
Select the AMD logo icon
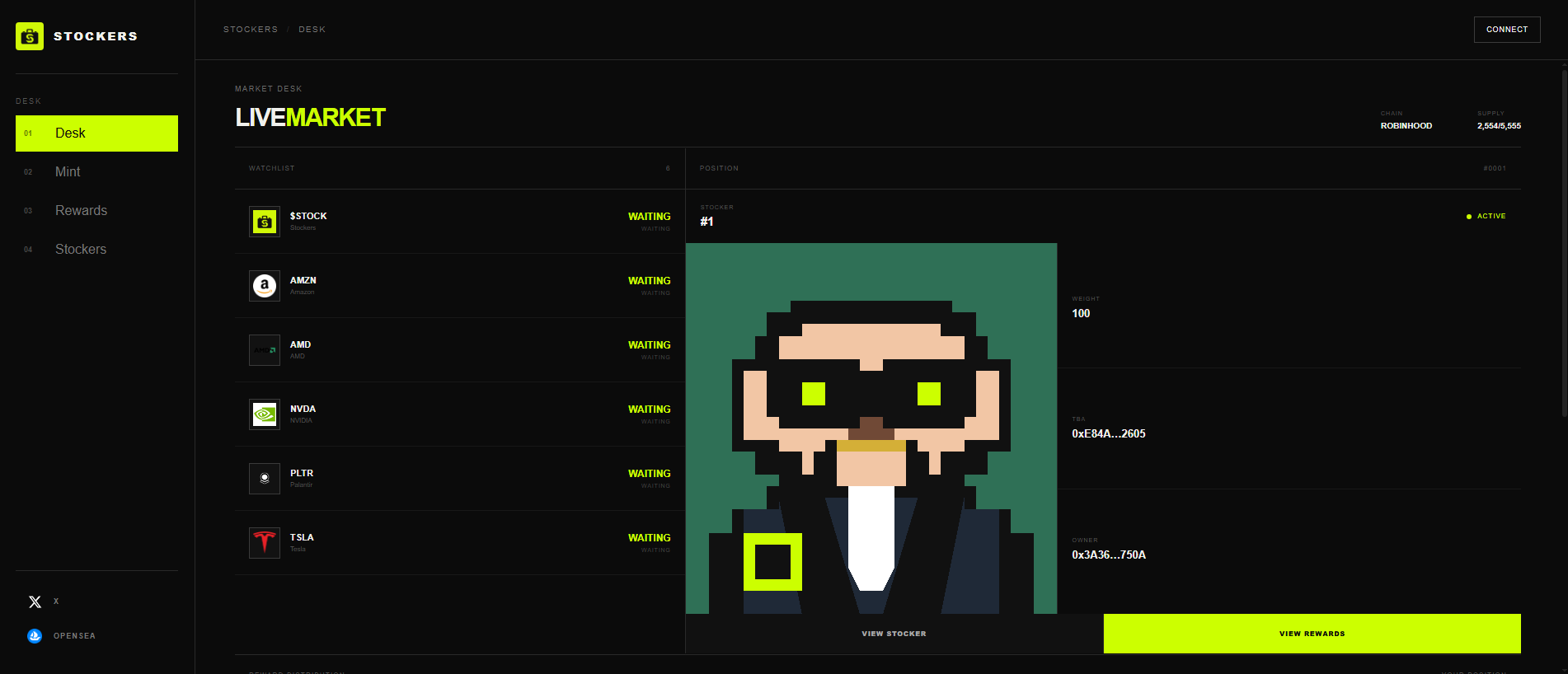tap(265, 350)
